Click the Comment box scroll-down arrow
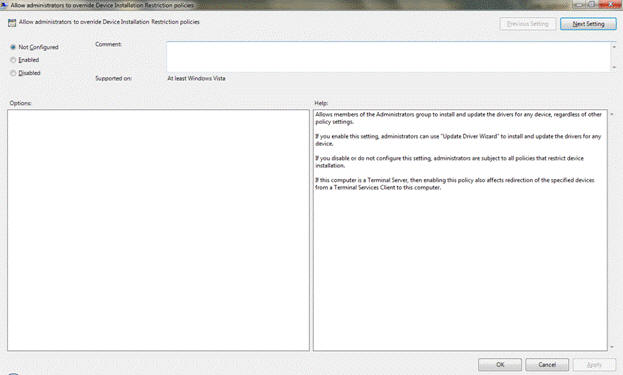Screen dimensions: 623x375 click(614, 68)
